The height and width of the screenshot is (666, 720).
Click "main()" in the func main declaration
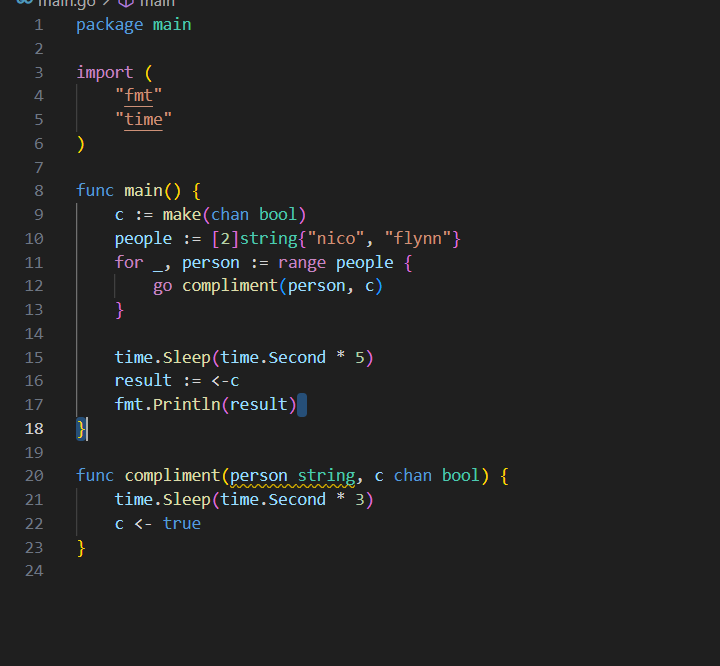tap(152, 191)
